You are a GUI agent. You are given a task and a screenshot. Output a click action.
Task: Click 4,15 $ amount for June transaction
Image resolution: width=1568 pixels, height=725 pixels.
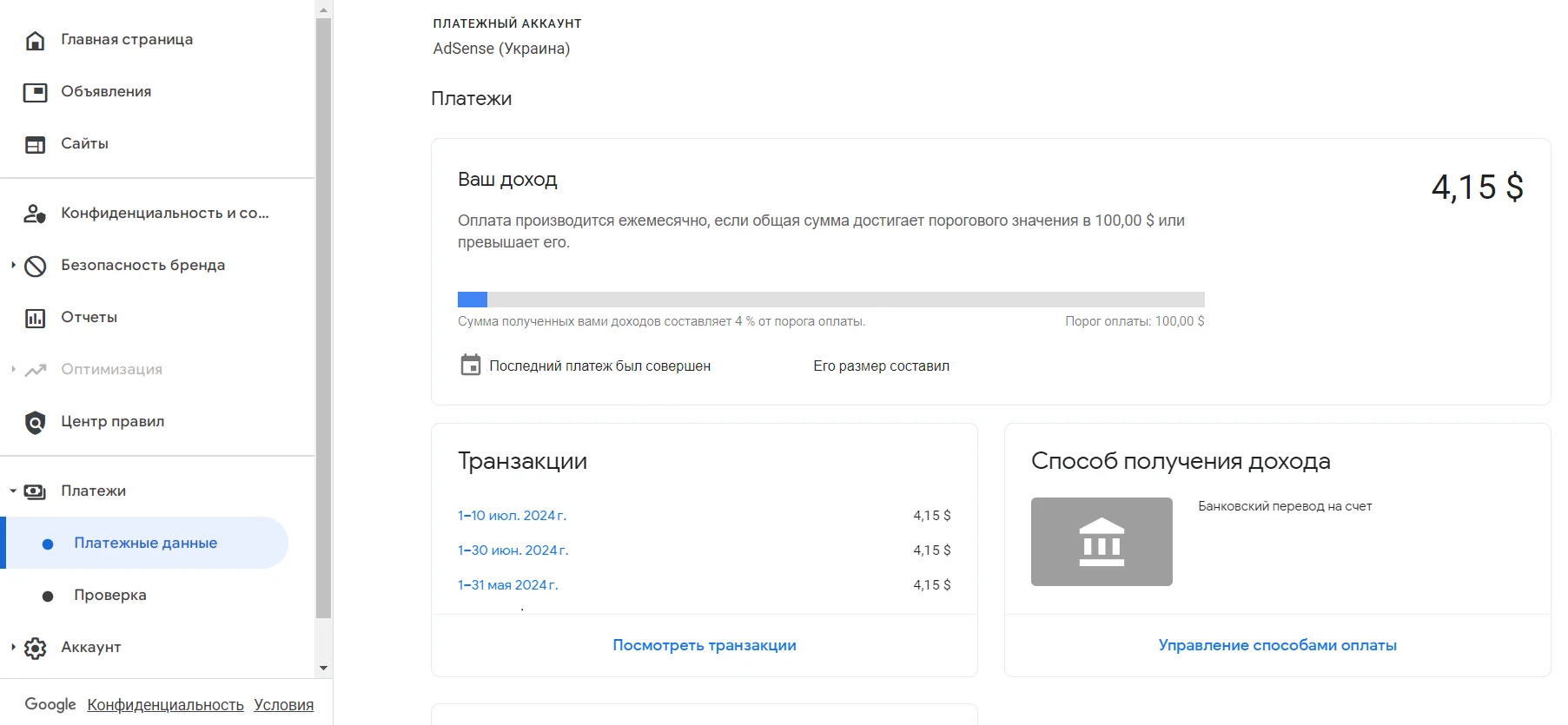click(x=931, y=550)
